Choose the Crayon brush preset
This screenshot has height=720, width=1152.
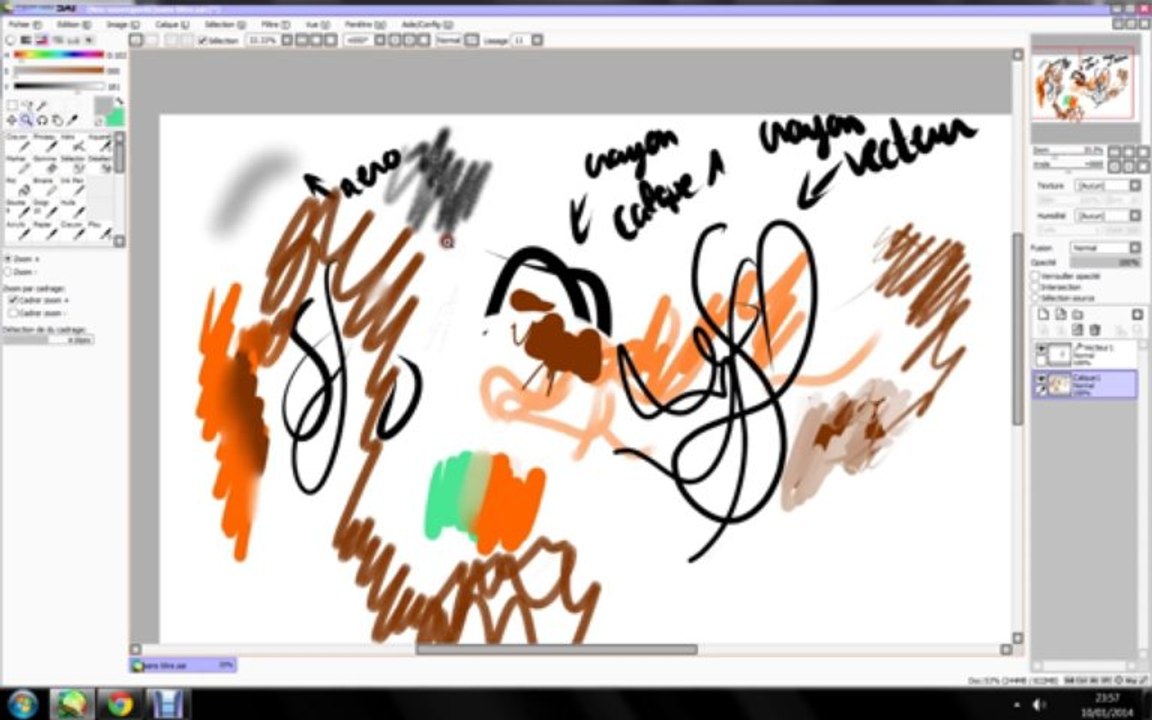point(18,143)
